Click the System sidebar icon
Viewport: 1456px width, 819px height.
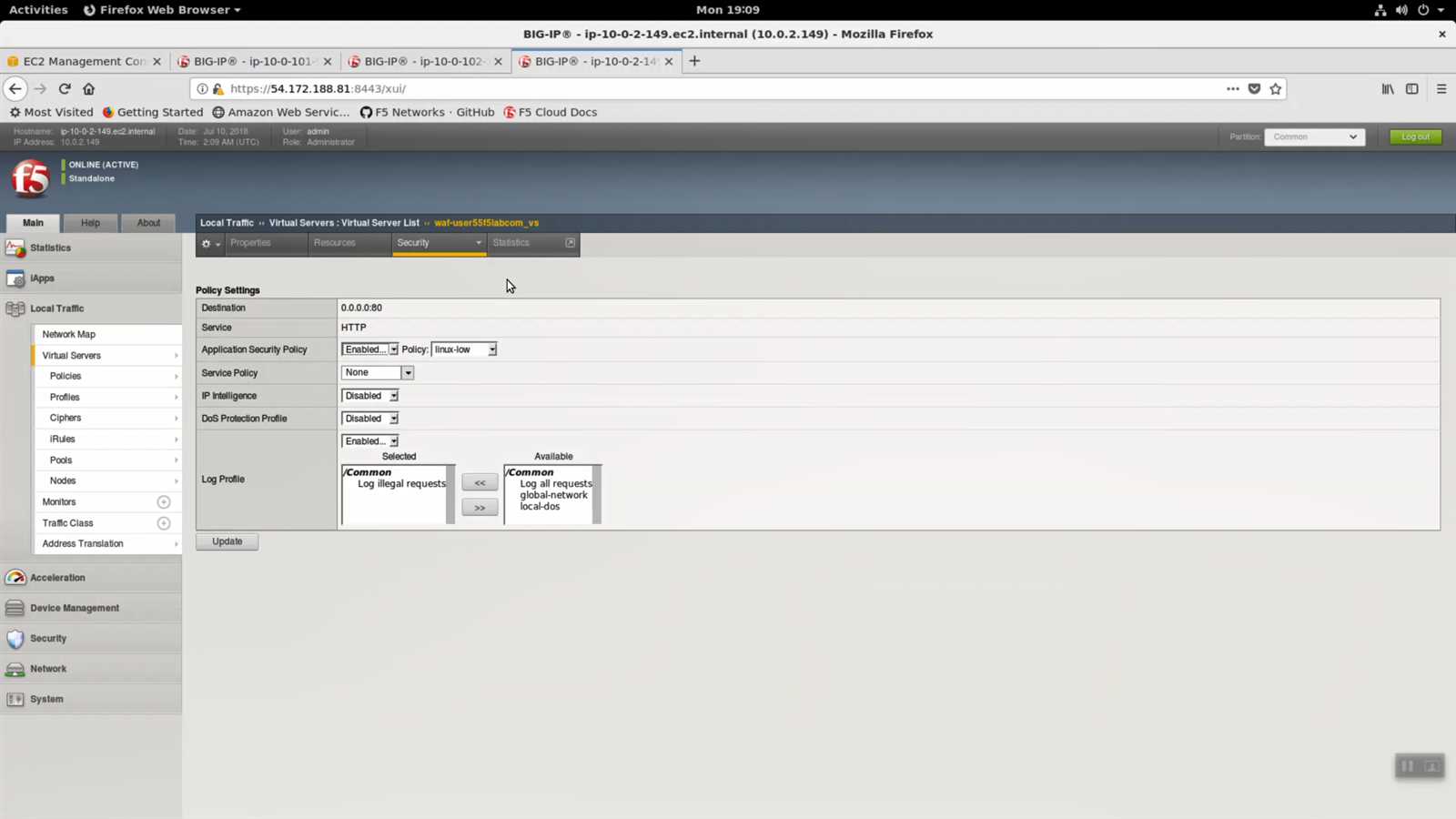pyautogui.click(x=15, y=699)
